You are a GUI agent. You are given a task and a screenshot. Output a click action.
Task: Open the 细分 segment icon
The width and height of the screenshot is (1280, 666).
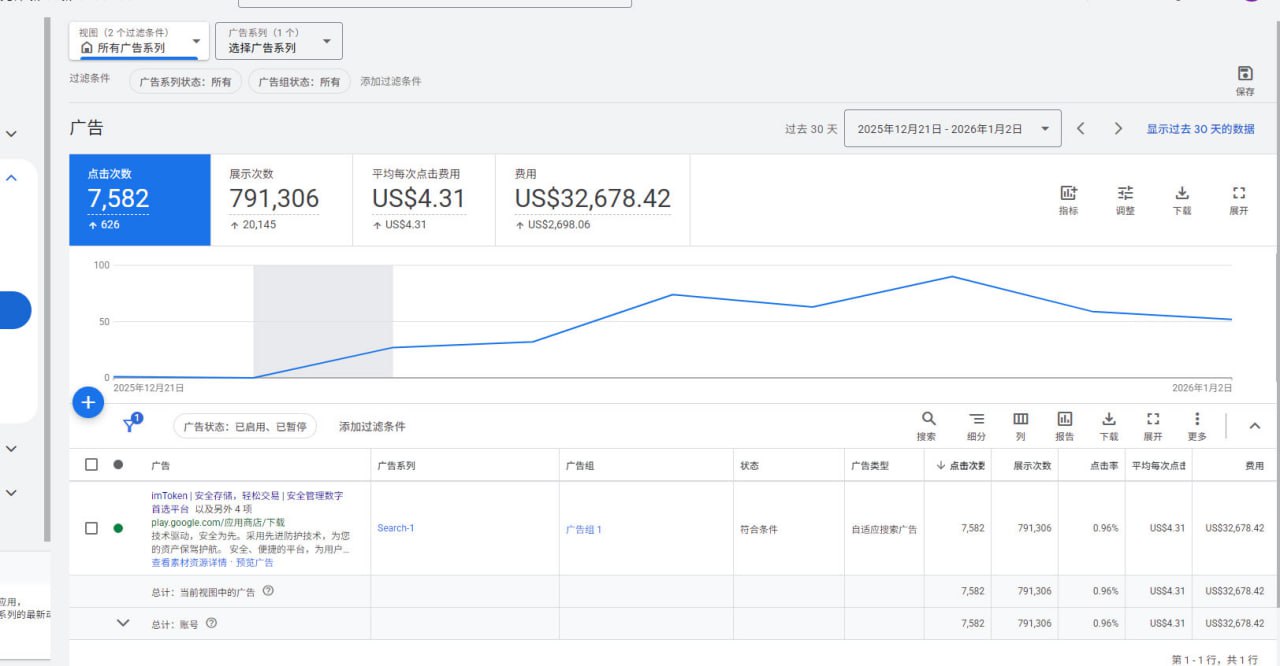[976, 419]
